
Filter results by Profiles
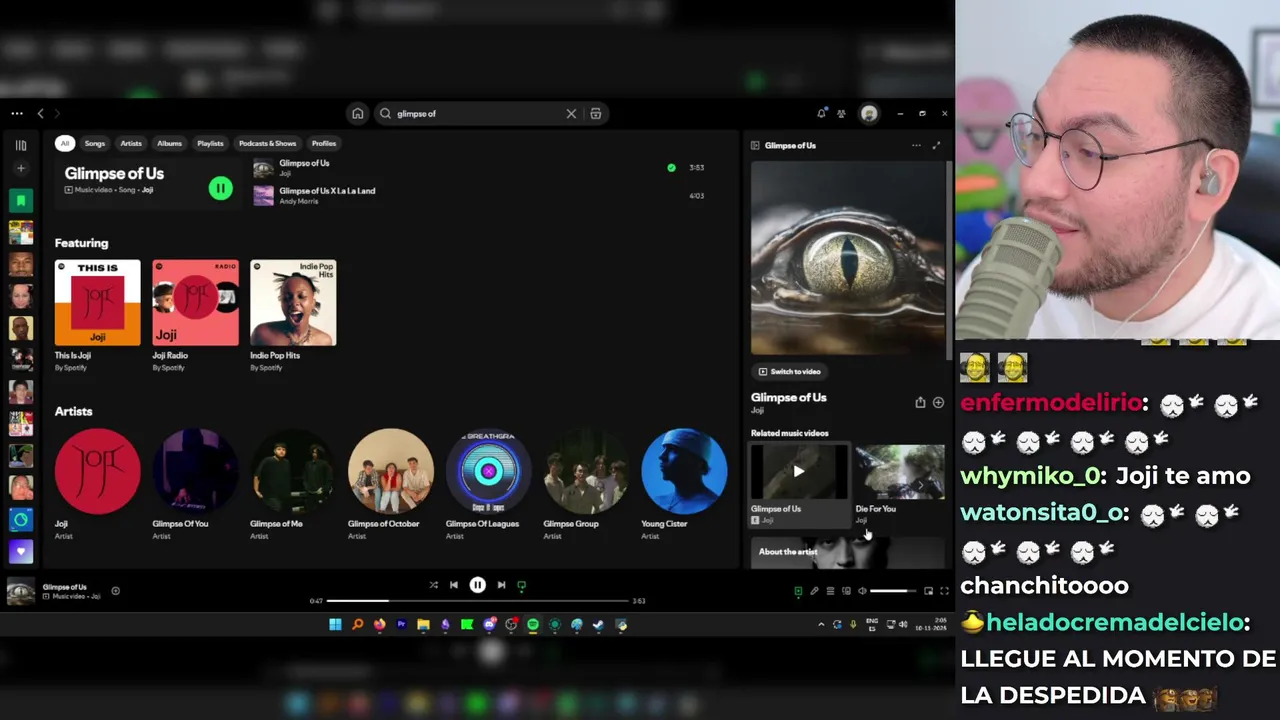tap(324, 143)
